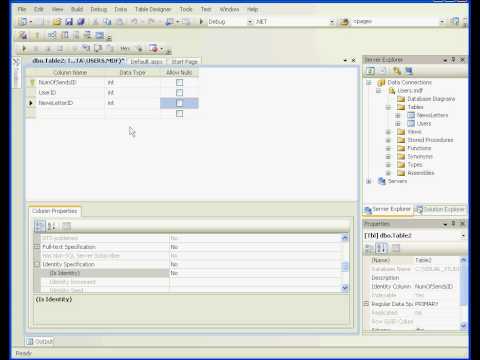Click the Data Type cell of UserID row

(133, 92)
